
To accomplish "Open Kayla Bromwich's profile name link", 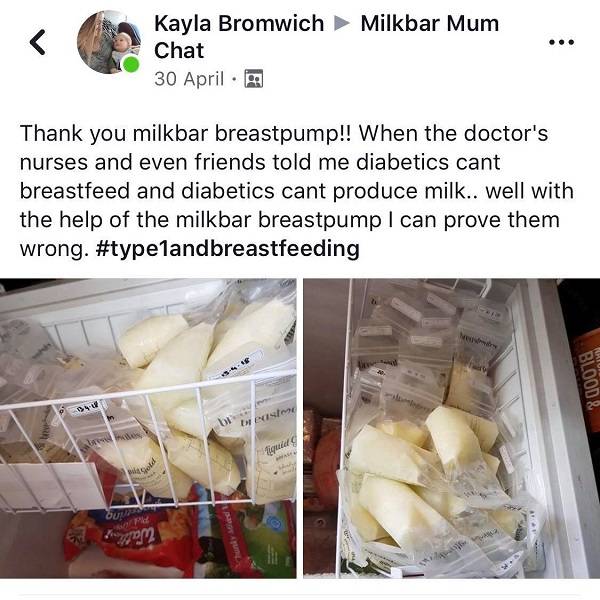I will 239,23.
